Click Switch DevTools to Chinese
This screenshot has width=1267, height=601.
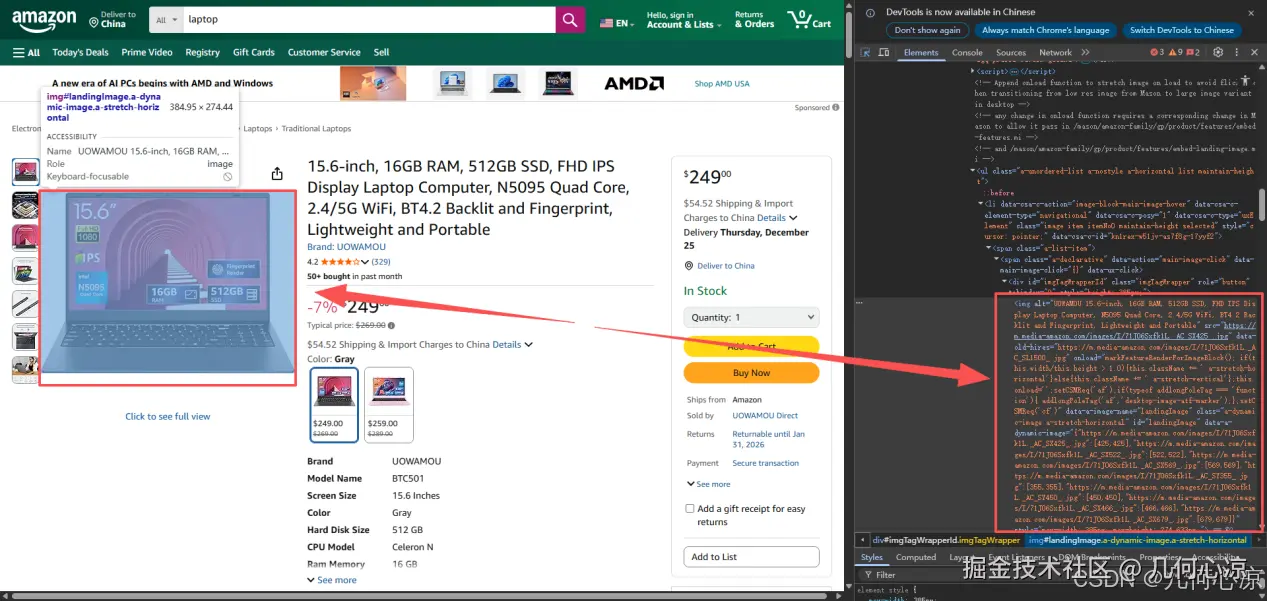(x=1181, y=30)
